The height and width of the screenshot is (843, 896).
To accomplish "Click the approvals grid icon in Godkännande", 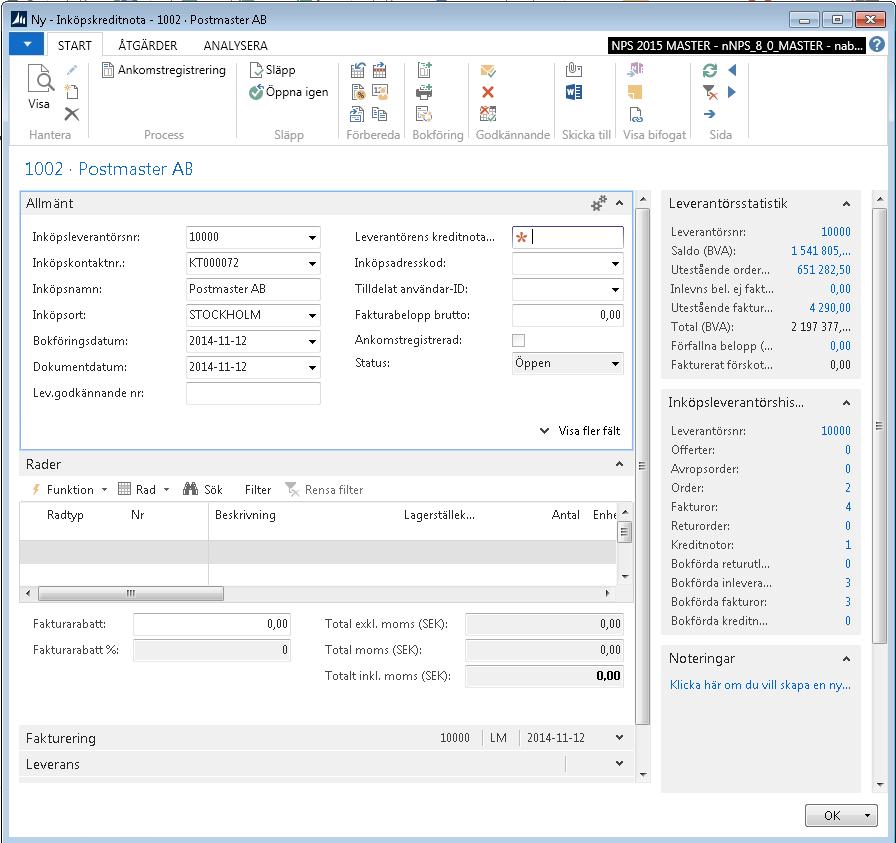I will (x=488, y=114).
